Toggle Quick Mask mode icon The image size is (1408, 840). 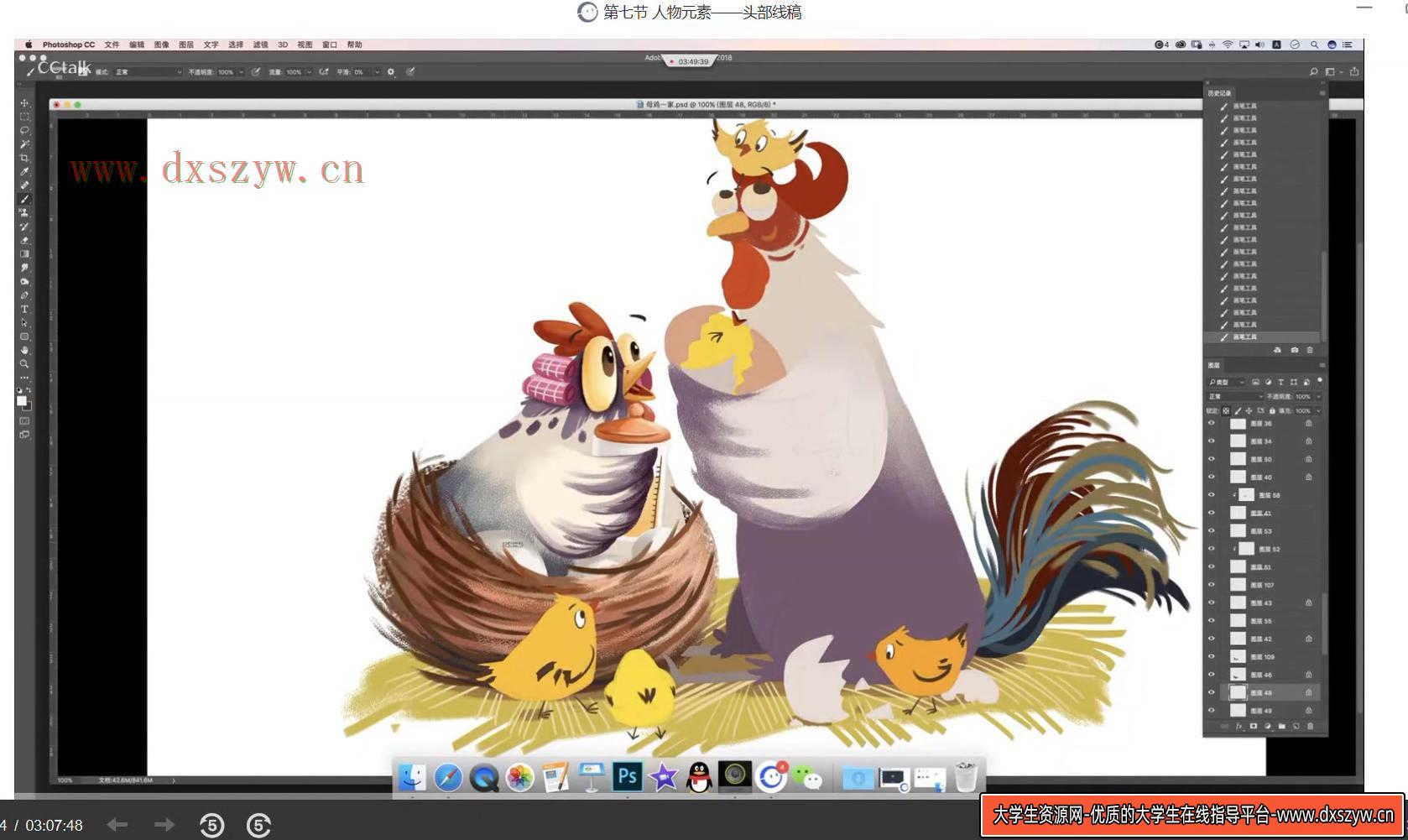pyautogui.click(x=24, y=423)
